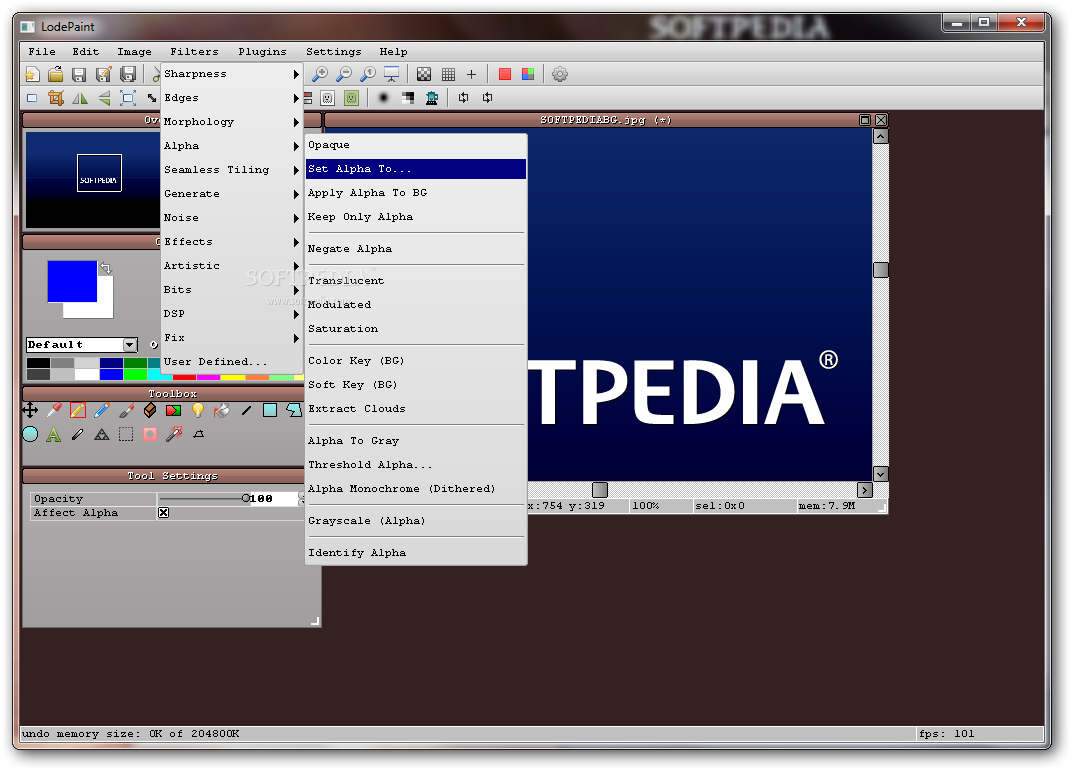Choose Negate Alpha from the submenu
Image resolution: width=1072 pixels, height=770 pixels.
coord(416,249)
